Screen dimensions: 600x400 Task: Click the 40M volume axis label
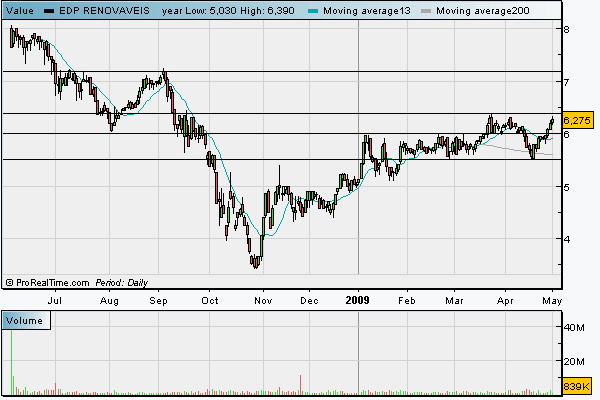pos(574,328)
